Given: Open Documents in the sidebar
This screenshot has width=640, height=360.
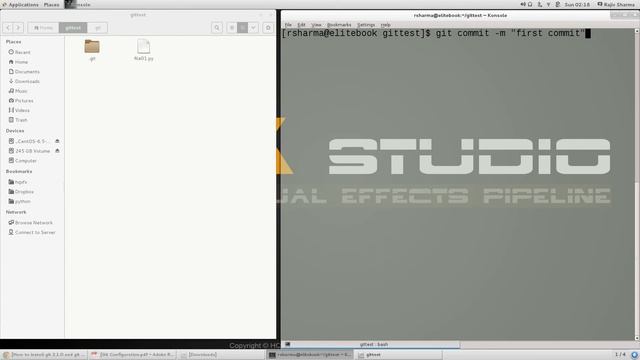Looking at the screenshot, I should tap(24, 72).
